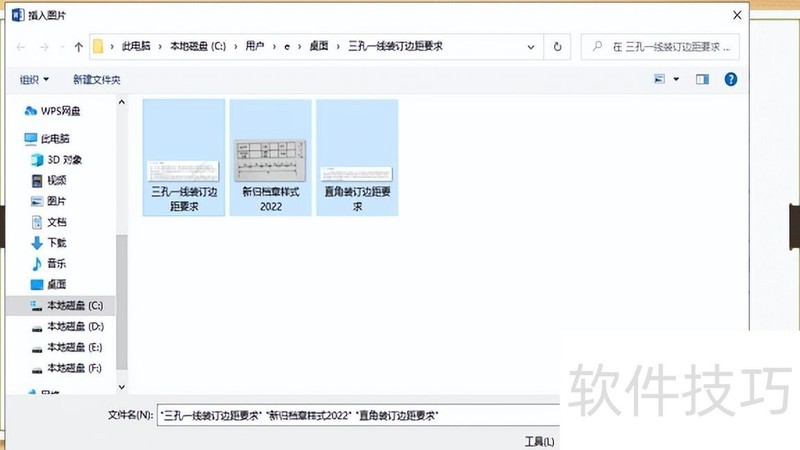800x450 pixels.
Task: Click navigation pane scrollbar thumb
Action: coord(121,303)
